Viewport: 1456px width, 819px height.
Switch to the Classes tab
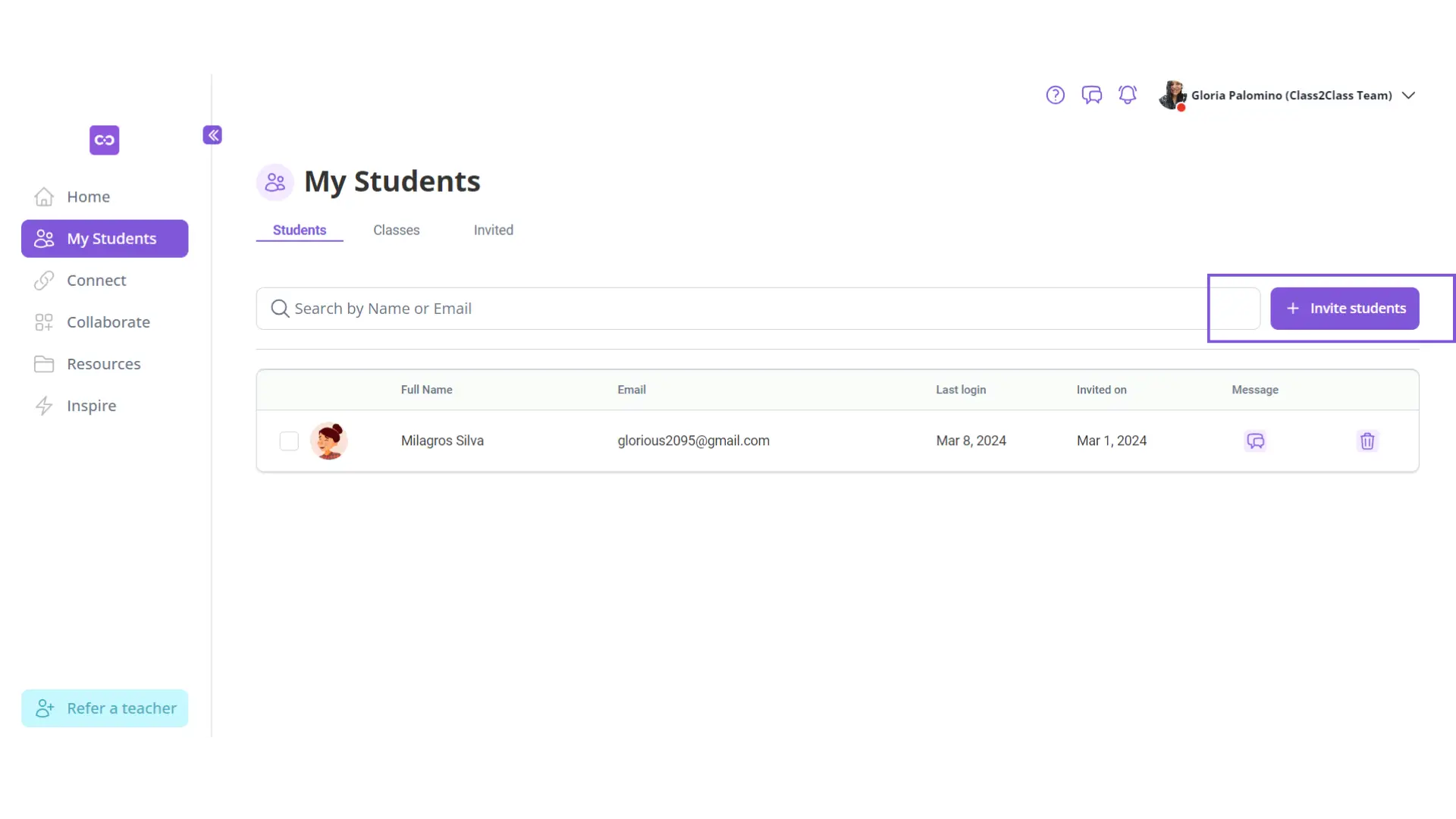coord(397,231)
